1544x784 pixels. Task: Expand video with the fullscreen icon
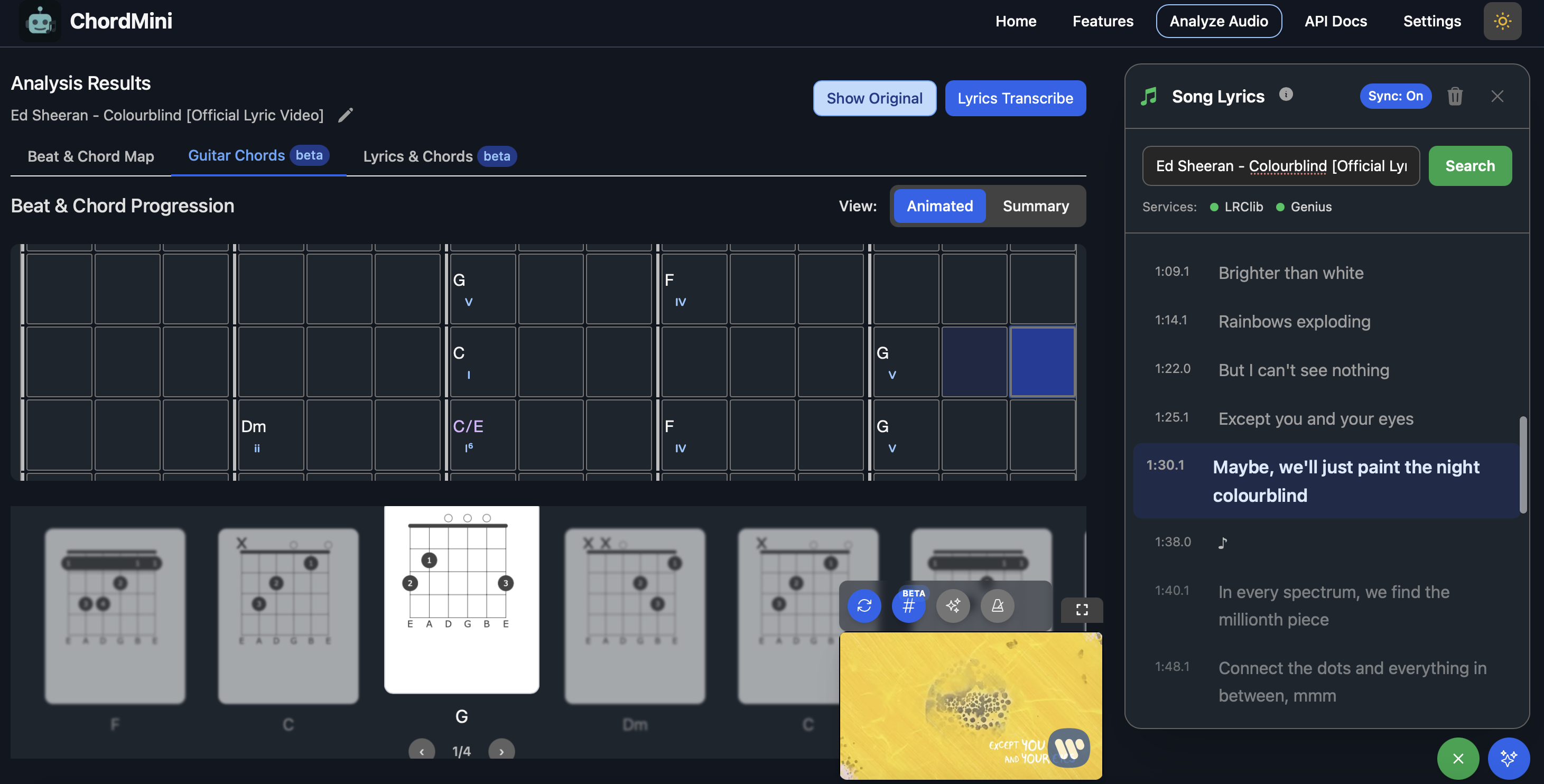tap(1081, 610)
